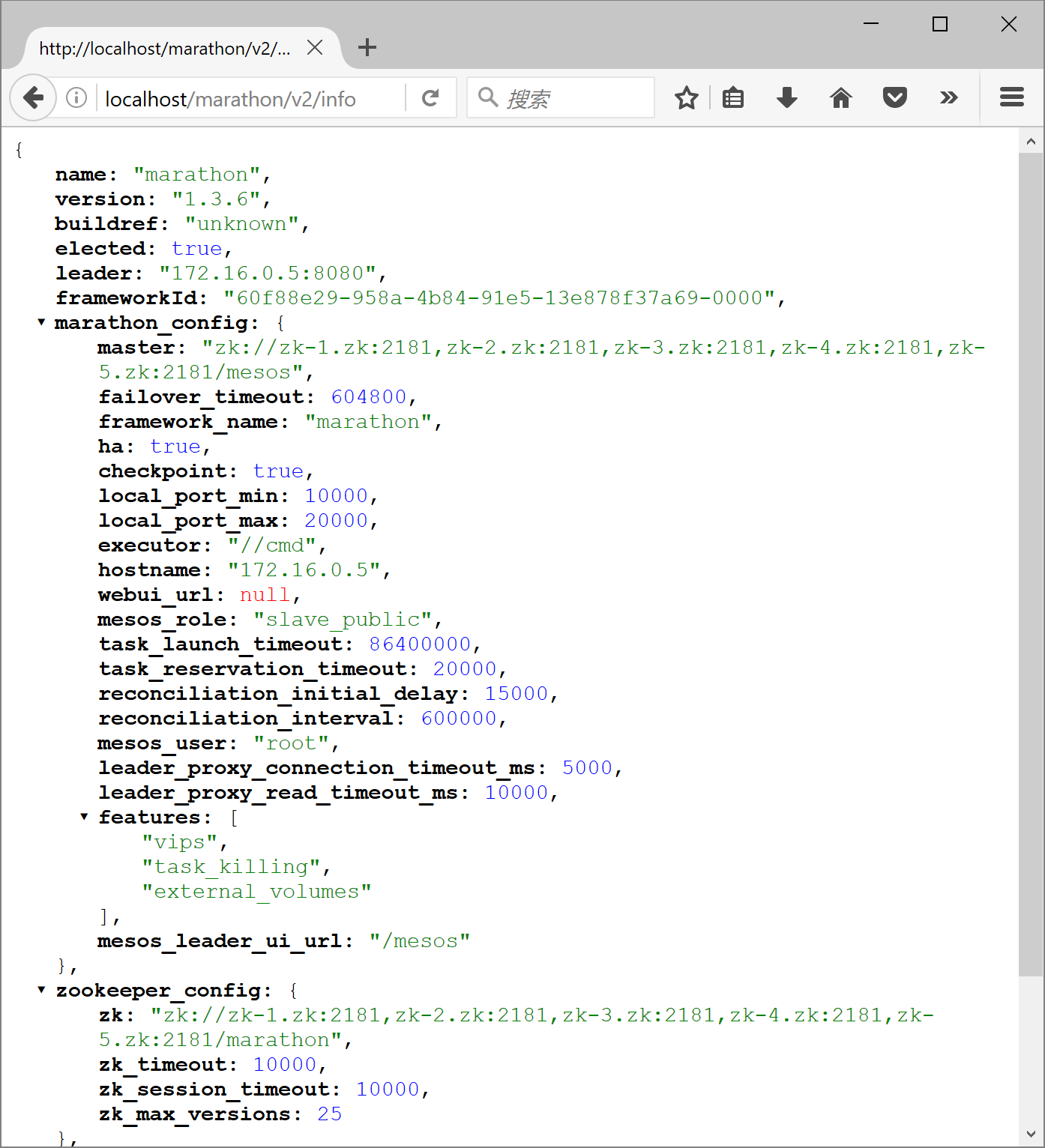Click the webui_url null value

[265, 594]
